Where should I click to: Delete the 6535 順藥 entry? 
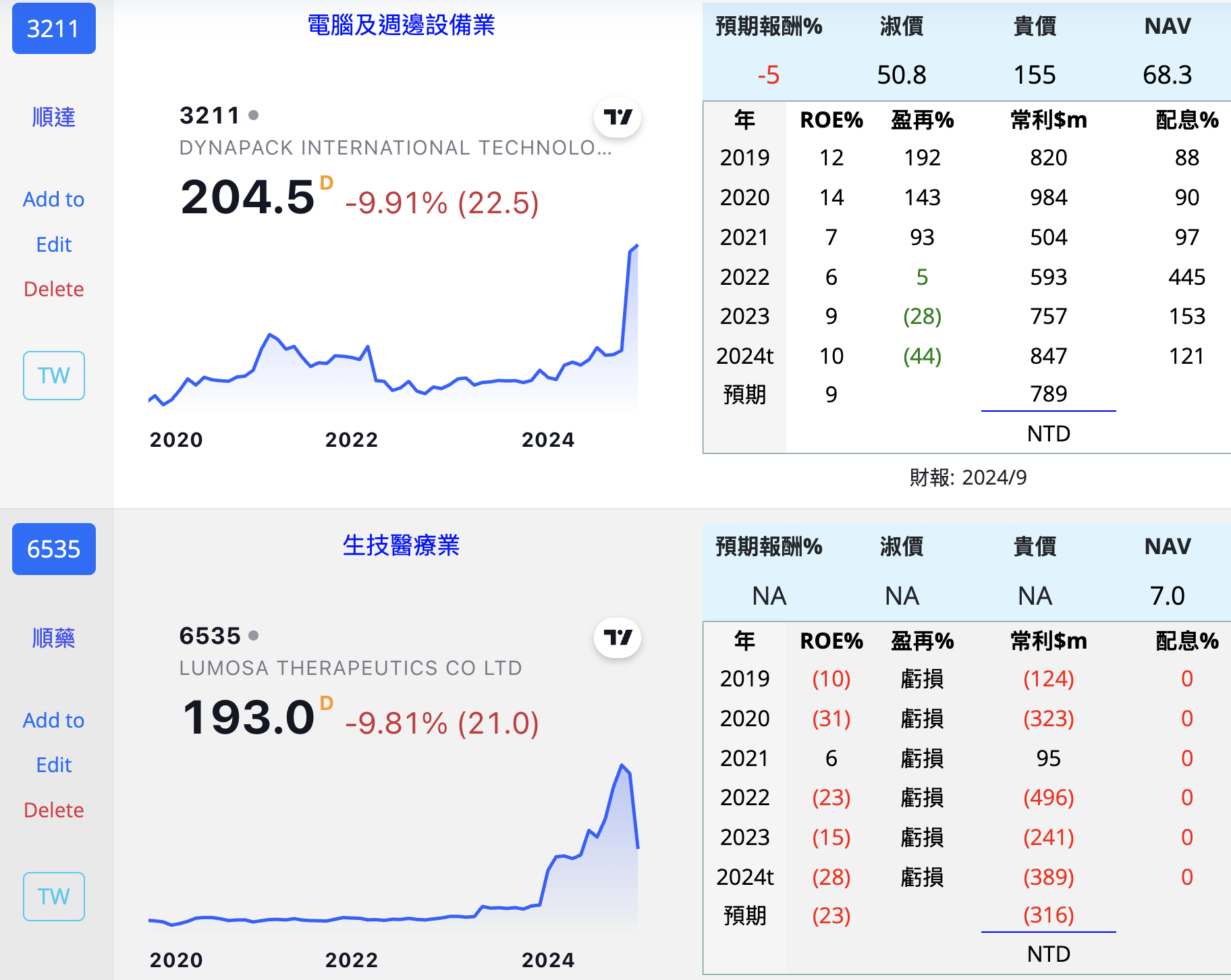point(54,810)
